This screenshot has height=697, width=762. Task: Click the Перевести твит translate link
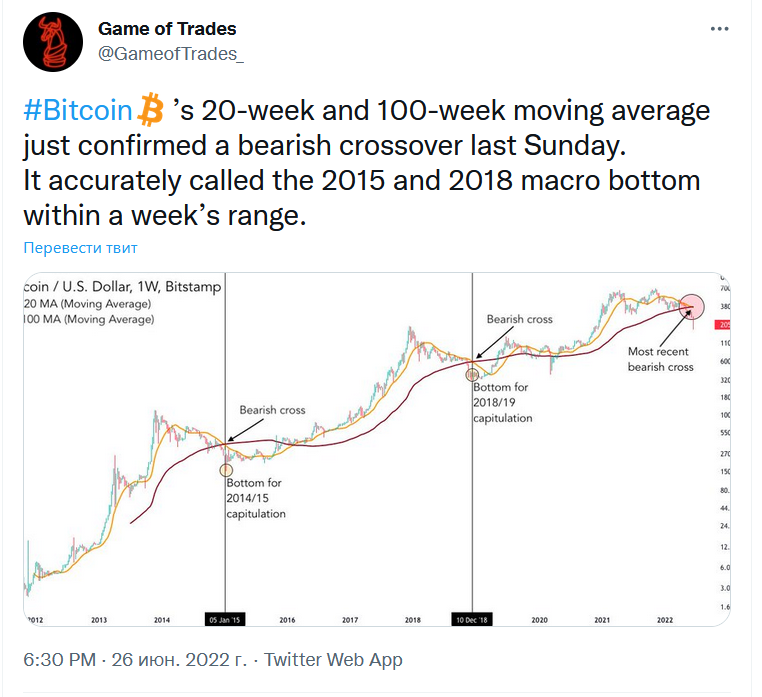[80, 247]
